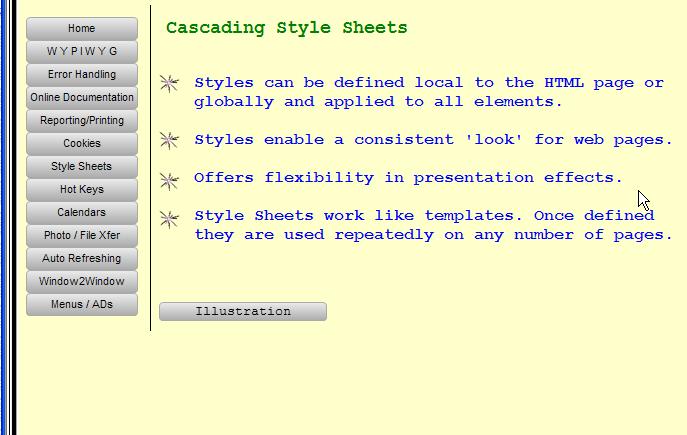Open Online Documentation from the sidebar
Image resolution: width=687 pixels, height=435 pixels.
coord(82,98)
